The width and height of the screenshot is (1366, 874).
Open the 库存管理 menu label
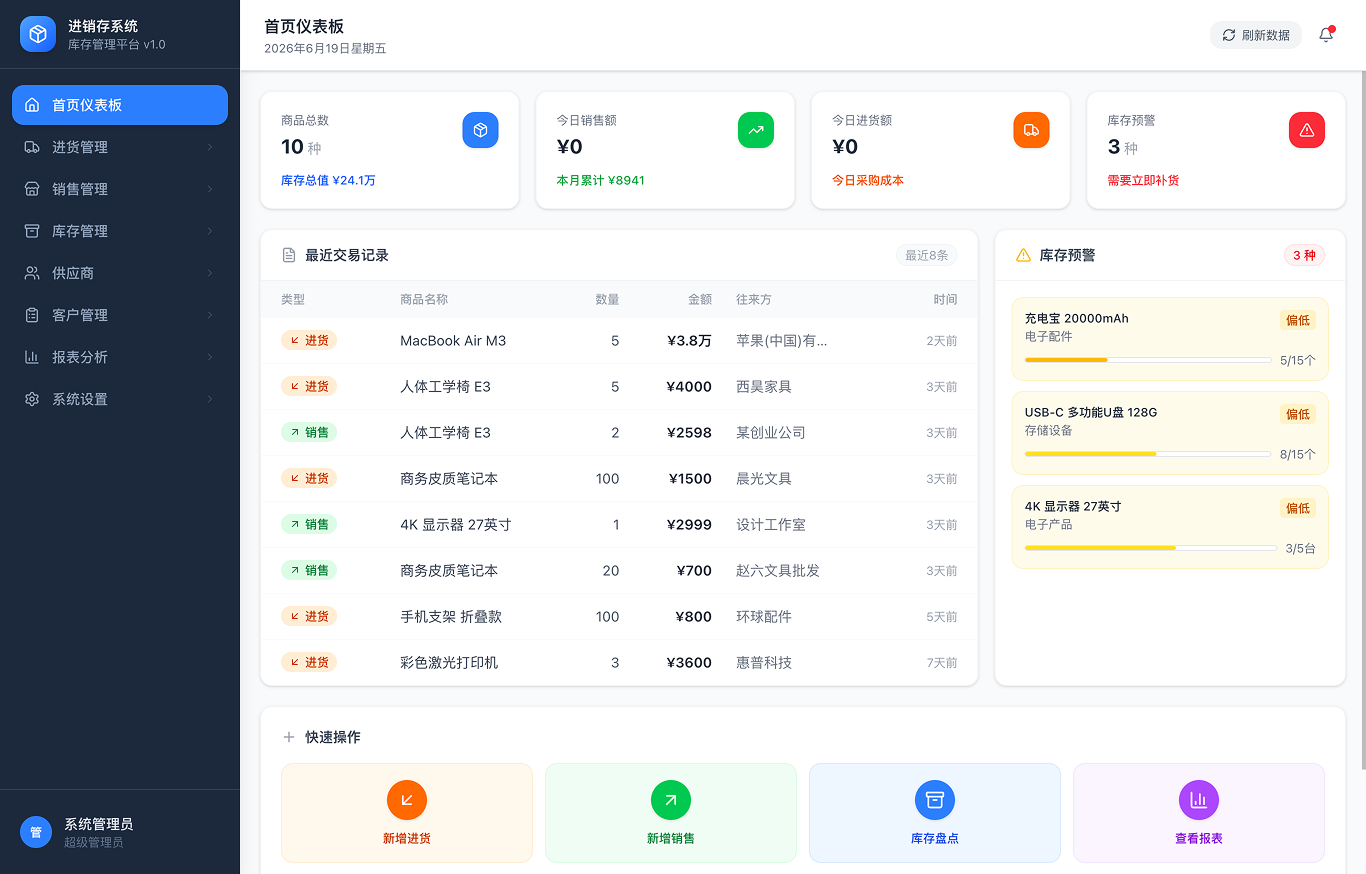80,231
